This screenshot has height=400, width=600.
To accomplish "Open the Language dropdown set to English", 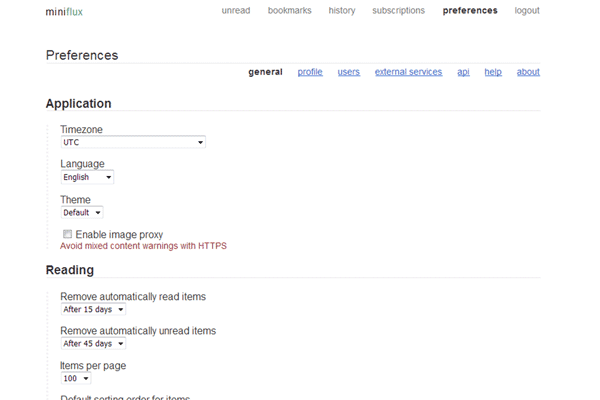I will [87, 178].
